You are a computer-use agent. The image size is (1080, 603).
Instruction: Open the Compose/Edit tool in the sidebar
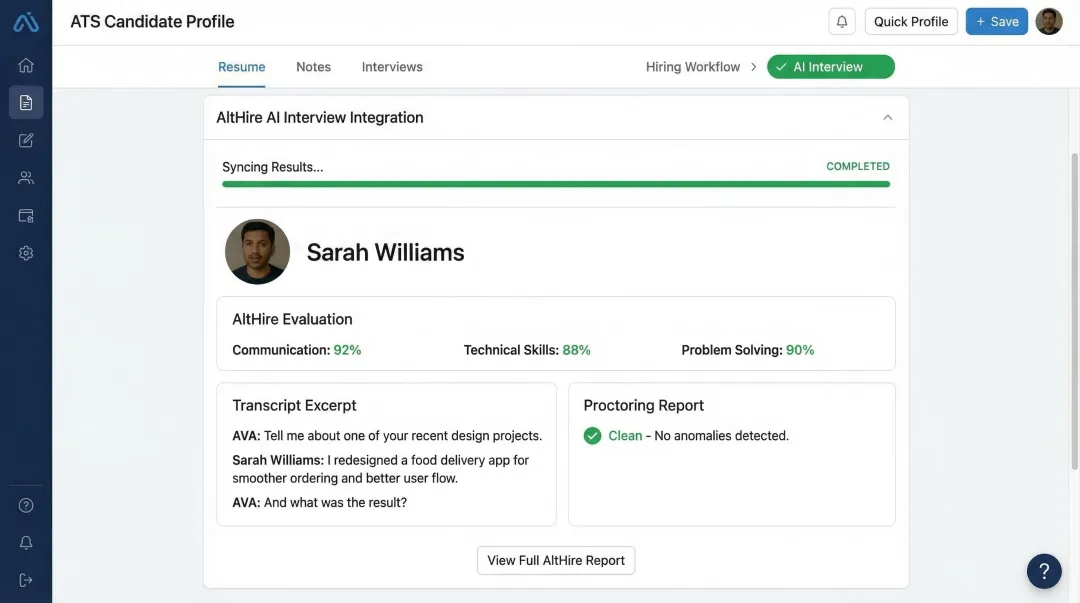tap(25, 139)
